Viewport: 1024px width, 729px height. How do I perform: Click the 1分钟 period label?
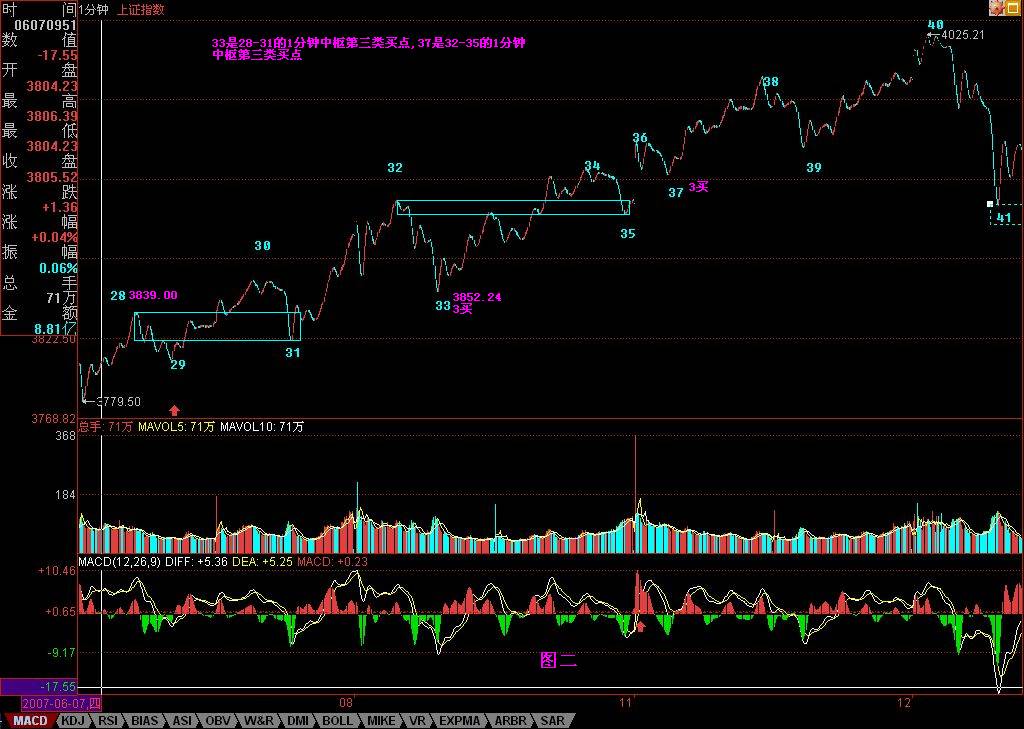tap(94, 9)
